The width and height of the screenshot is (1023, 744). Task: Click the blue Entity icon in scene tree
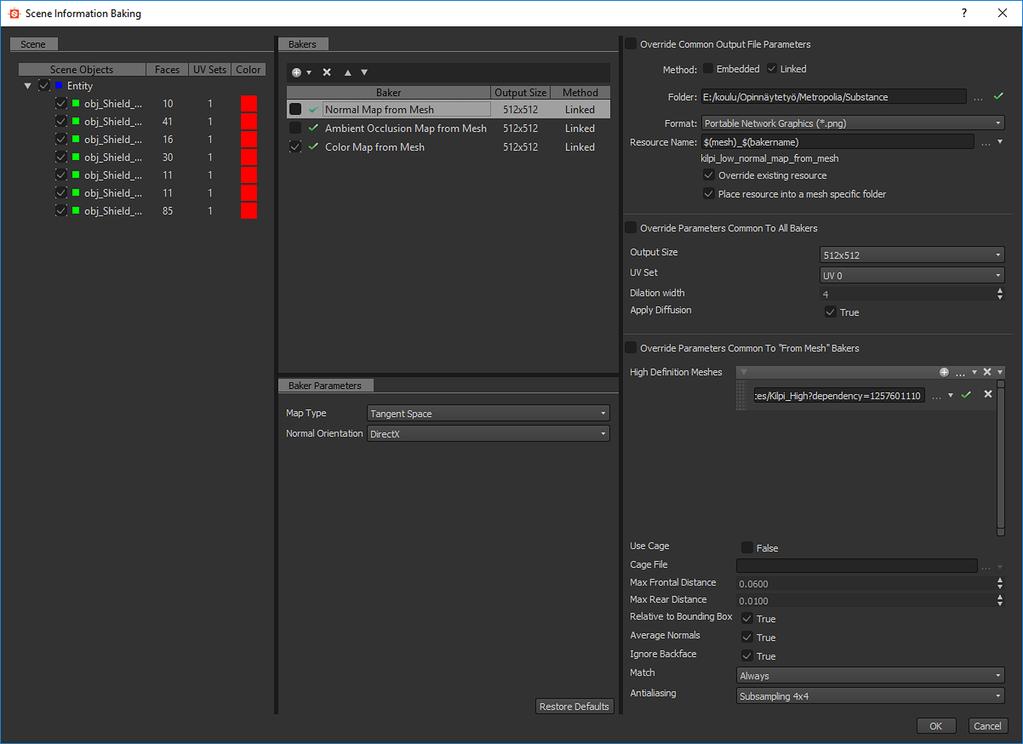[59, 85]
